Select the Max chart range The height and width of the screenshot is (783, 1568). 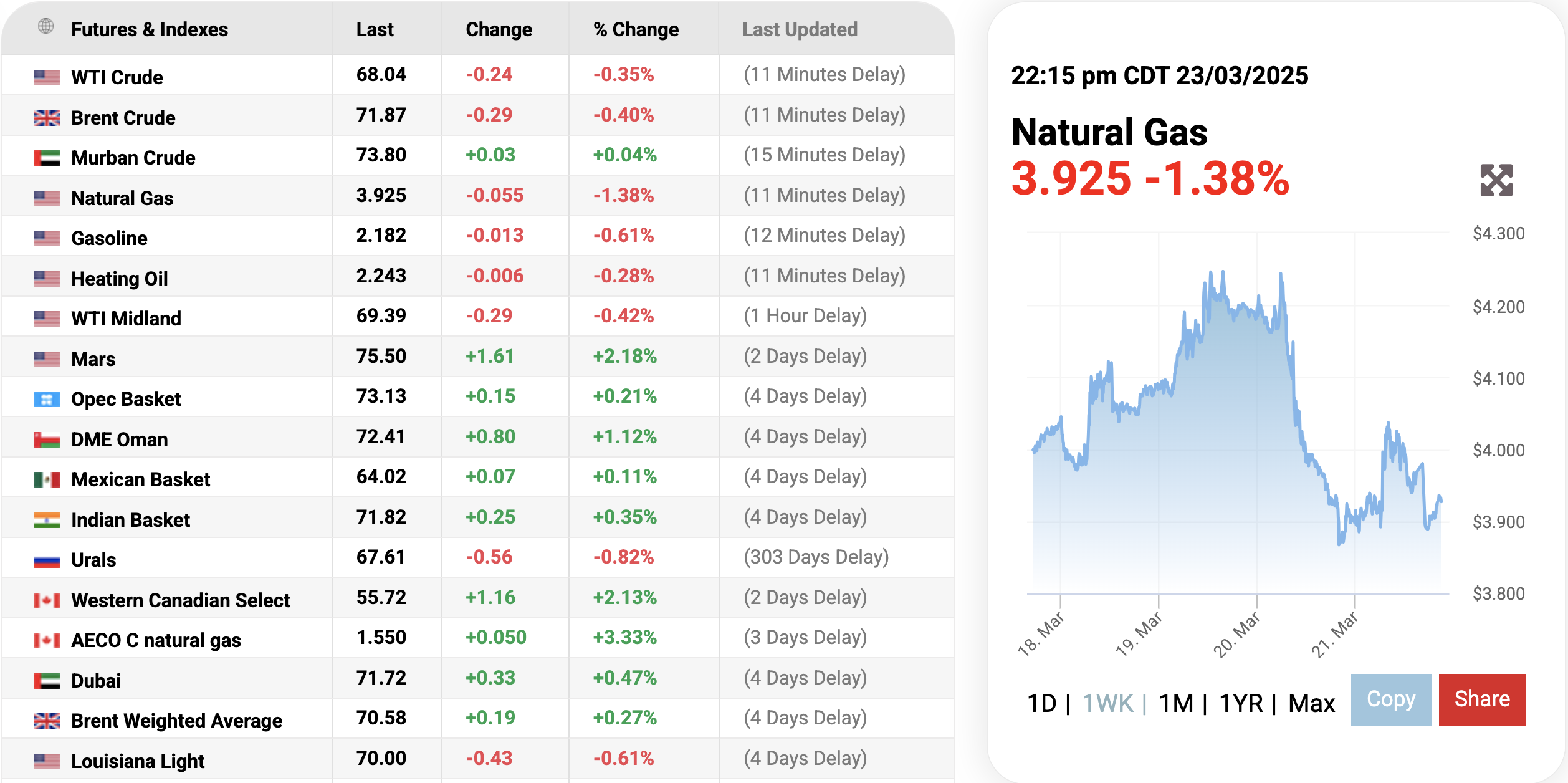coord(1311,703)
